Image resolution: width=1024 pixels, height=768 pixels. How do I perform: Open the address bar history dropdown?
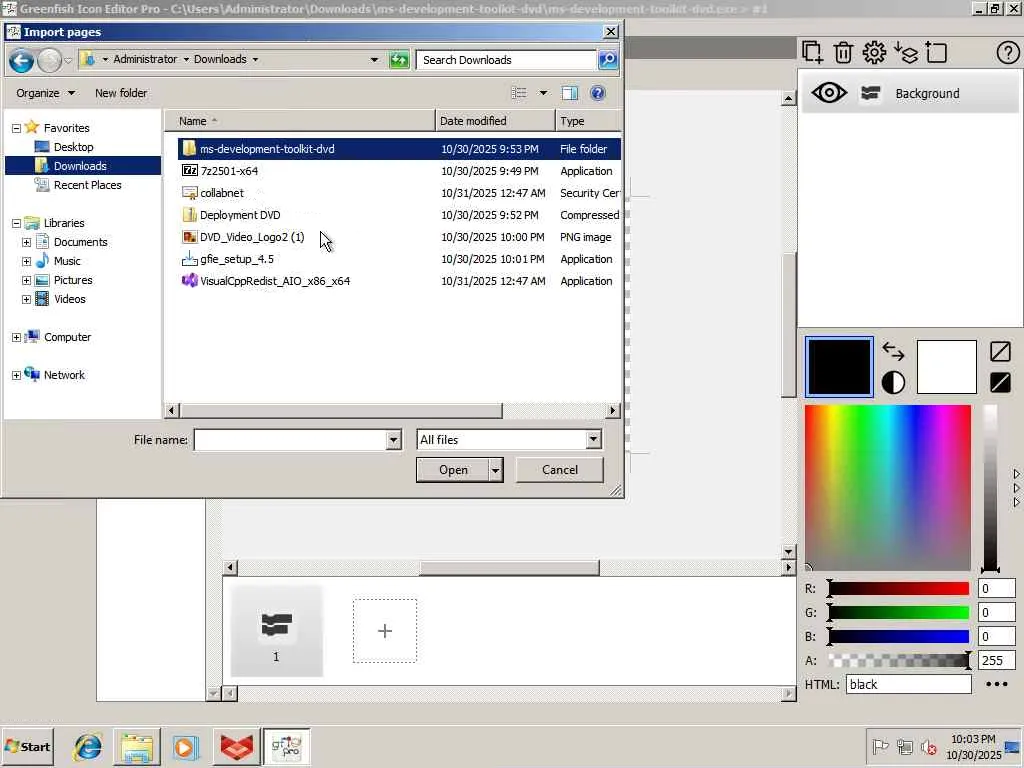374,59
